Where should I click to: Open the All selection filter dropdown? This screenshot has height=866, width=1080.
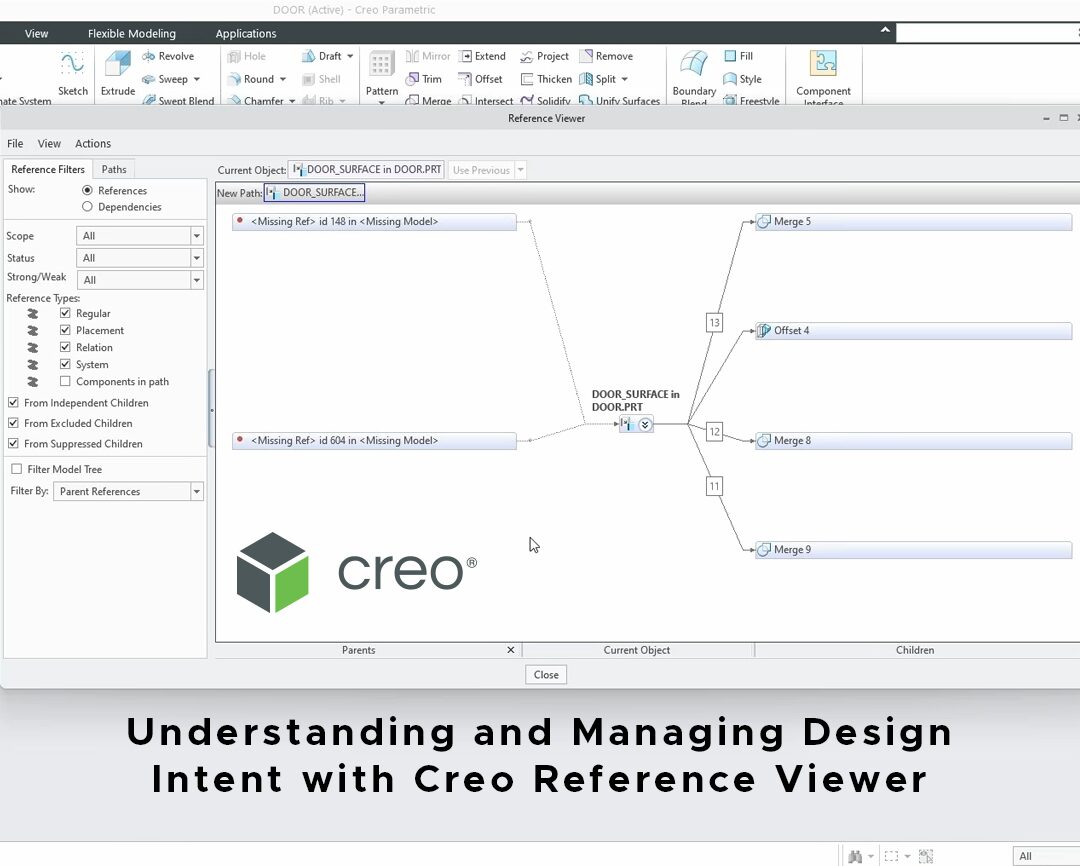tap(1046, 856)
